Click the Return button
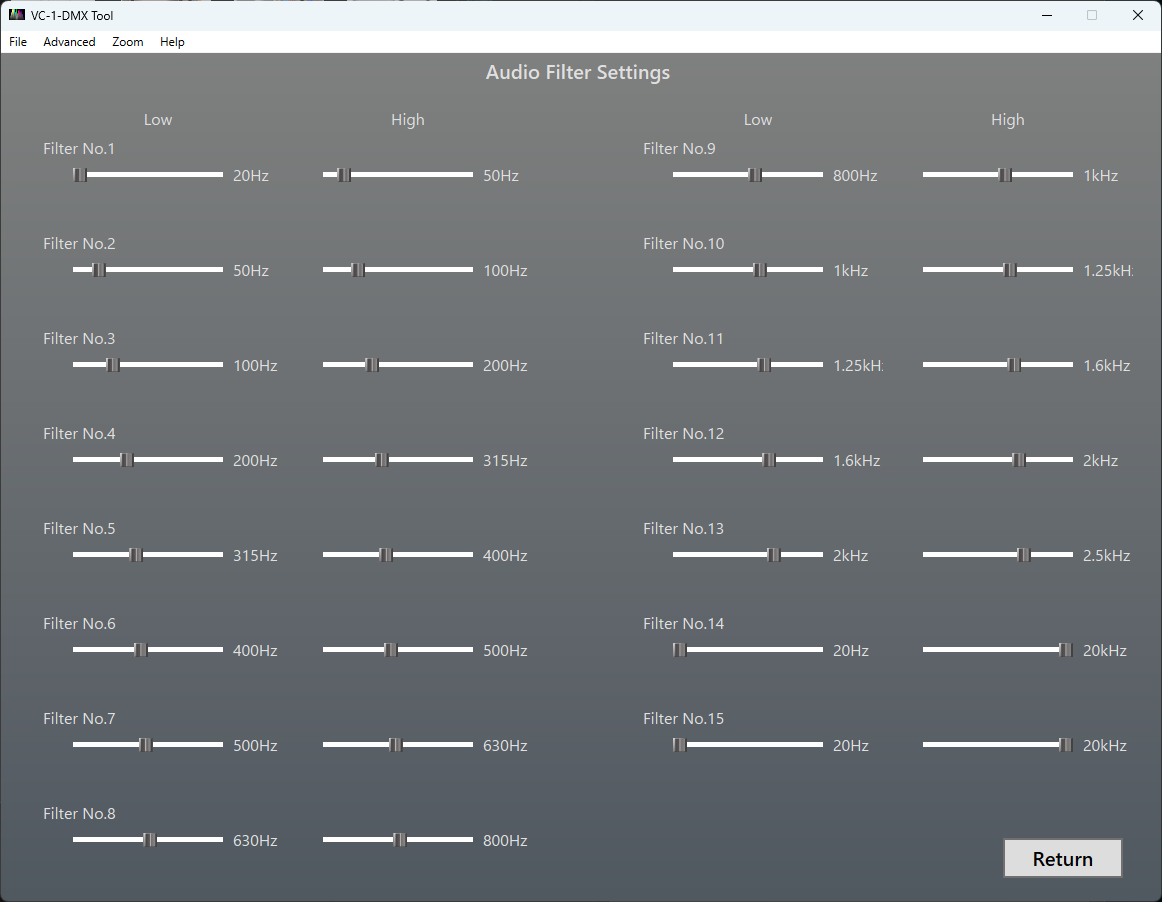The height and width of the screenshot is (902, 1162). (x=1062, y=858)
